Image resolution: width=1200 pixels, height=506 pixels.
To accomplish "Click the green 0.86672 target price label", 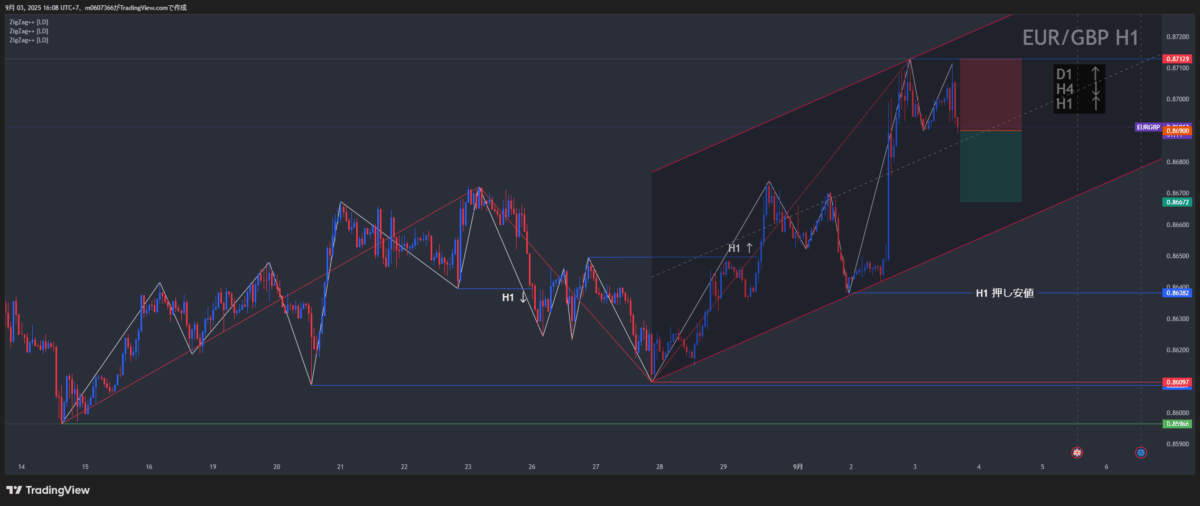I will click(1176, 202).
